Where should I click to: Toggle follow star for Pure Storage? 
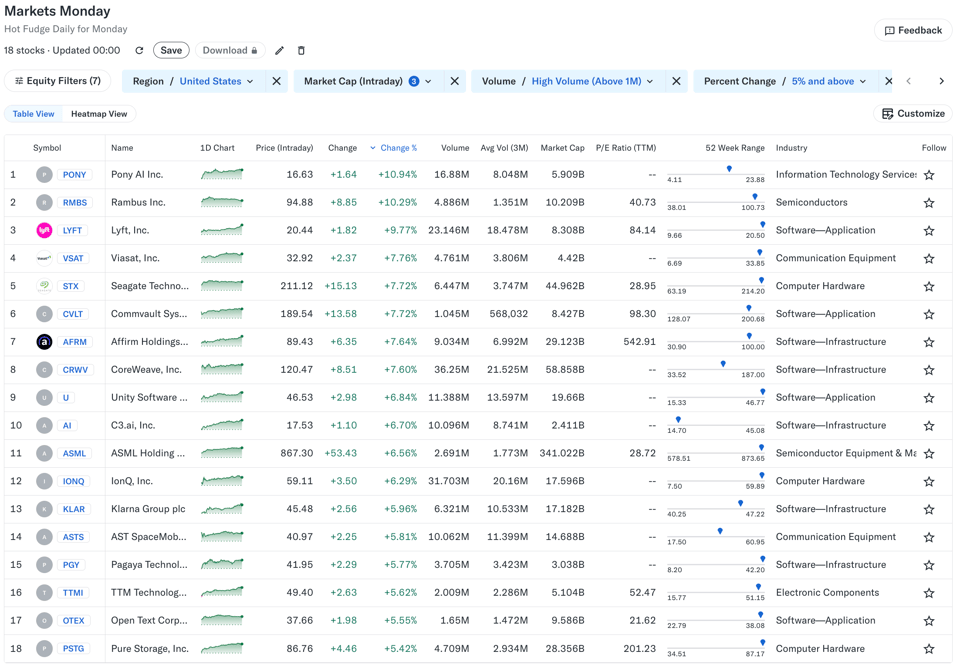[929, 649]
